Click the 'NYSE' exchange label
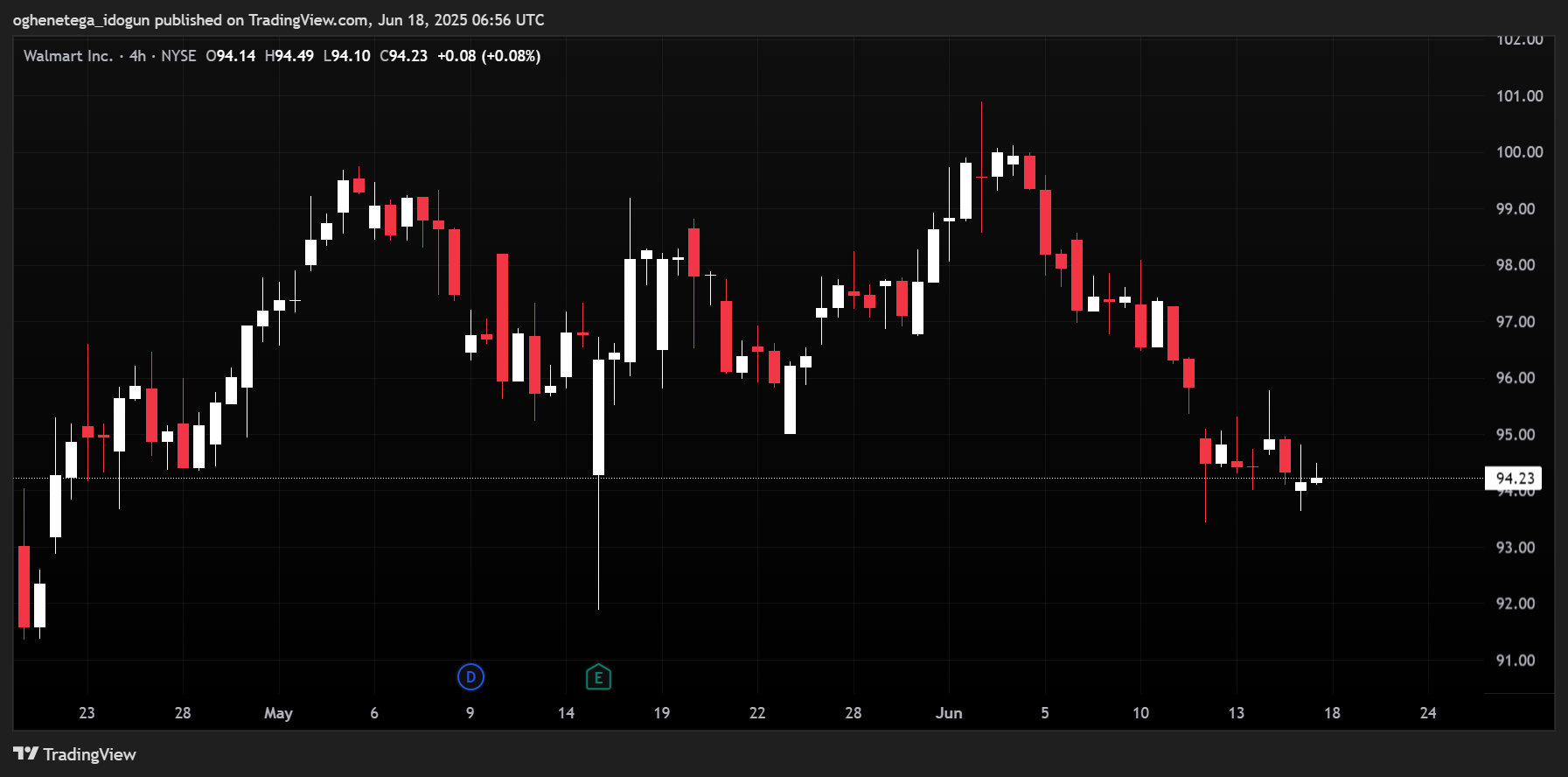Screen dimensions: 1568x777 pyautogui.click(x=178, y=56)
